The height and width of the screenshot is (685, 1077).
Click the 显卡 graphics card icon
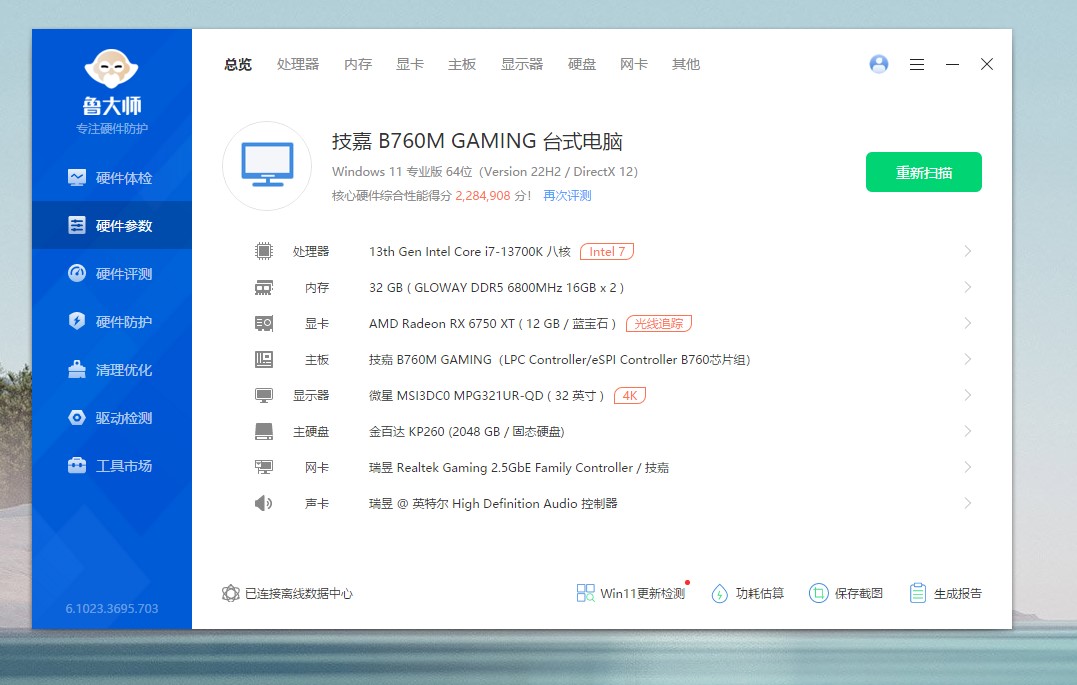click(x=264, y=323)
